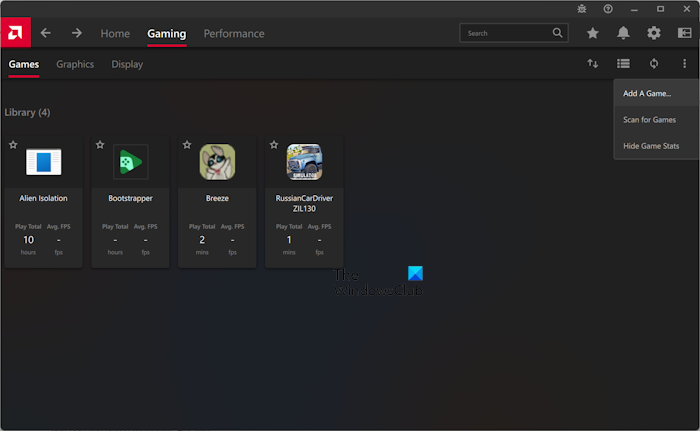Favorite Bootstrapper with its star
700x431 pixels.
tap(100, 145)
